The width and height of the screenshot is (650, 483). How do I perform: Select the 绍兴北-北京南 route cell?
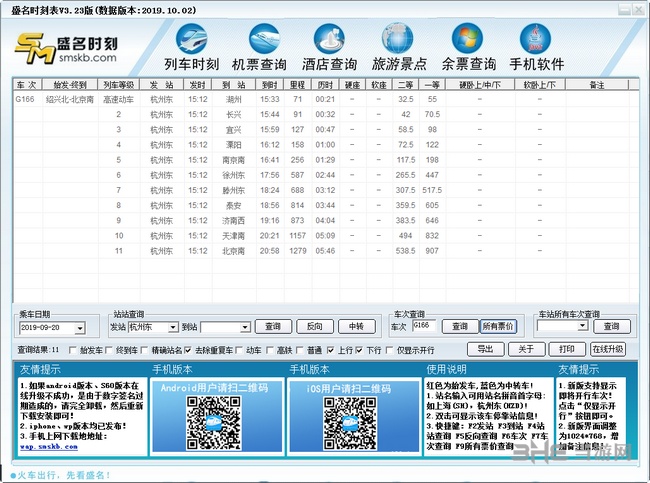[70, 100]
